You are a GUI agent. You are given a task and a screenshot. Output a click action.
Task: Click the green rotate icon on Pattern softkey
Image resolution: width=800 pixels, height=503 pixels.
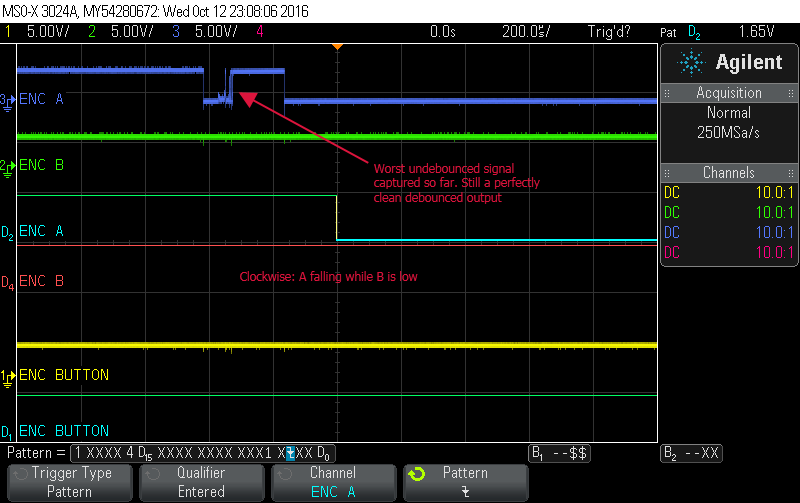(418, 473)
